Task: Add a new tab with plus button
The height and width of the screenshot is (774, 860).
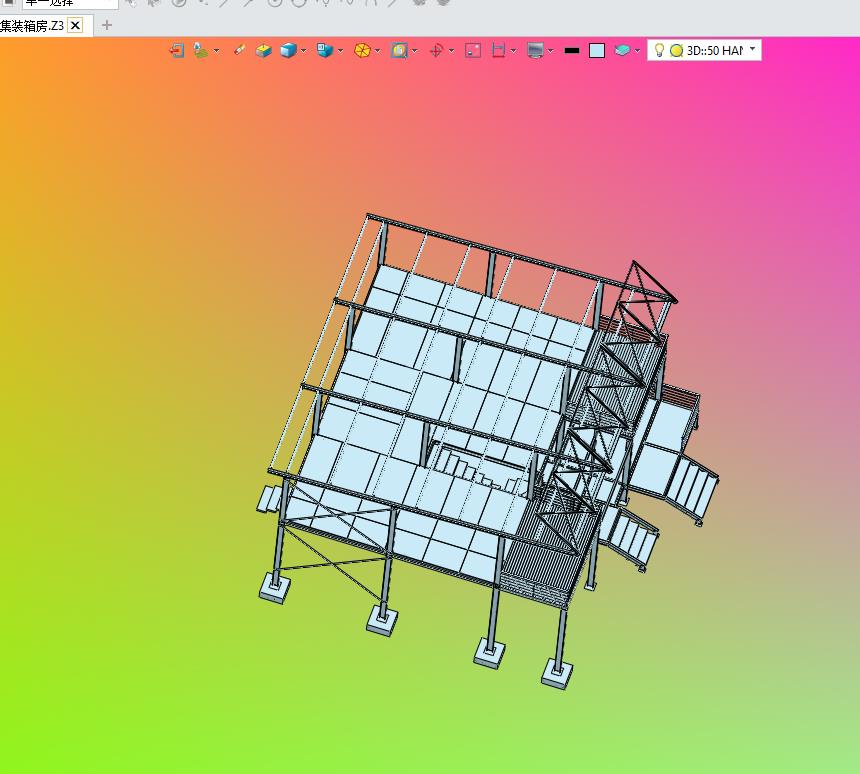Action: 107,25
